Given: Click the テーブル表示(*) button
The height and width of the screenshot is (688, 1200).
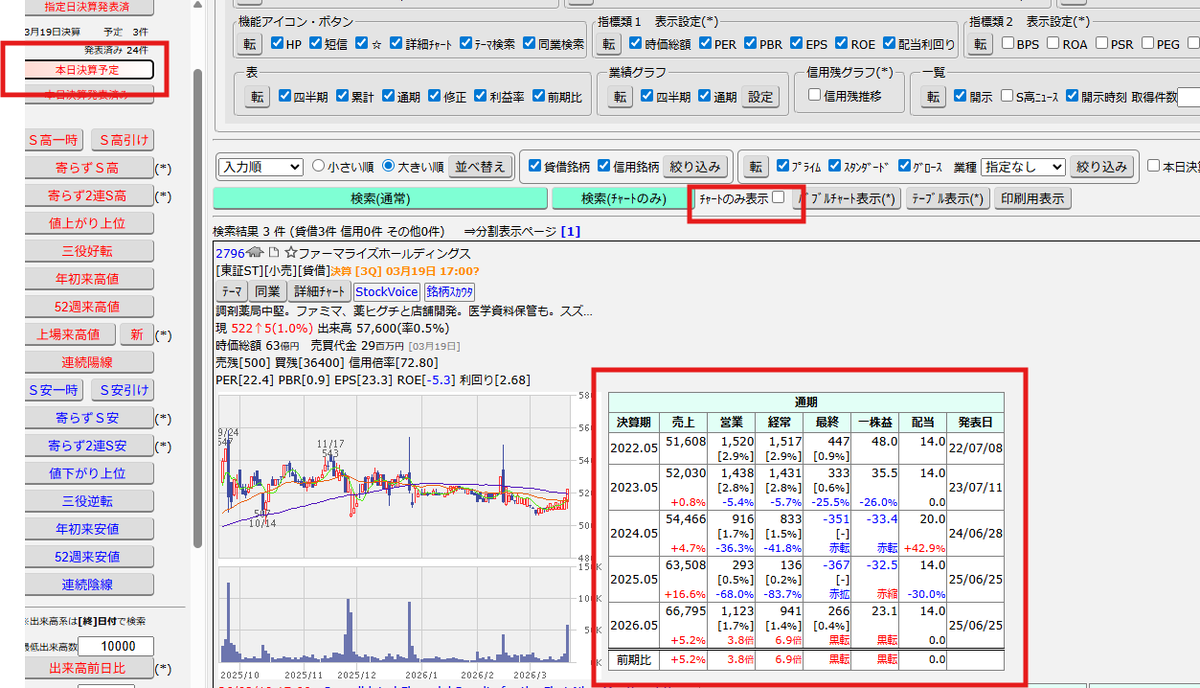Looking at the screenshot, I should (x=946, y=199).
